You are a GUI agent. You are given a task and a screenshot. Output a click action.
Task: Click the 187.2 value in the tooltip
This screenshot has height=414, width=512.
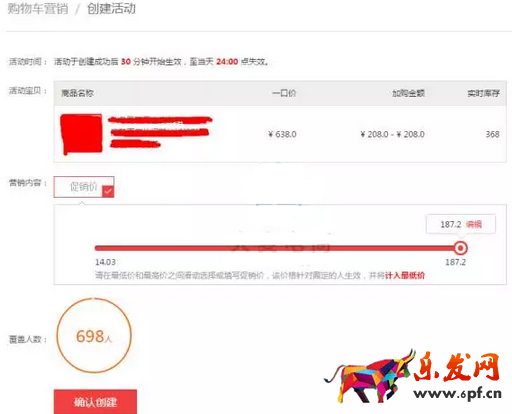click(x=451, y=224)
